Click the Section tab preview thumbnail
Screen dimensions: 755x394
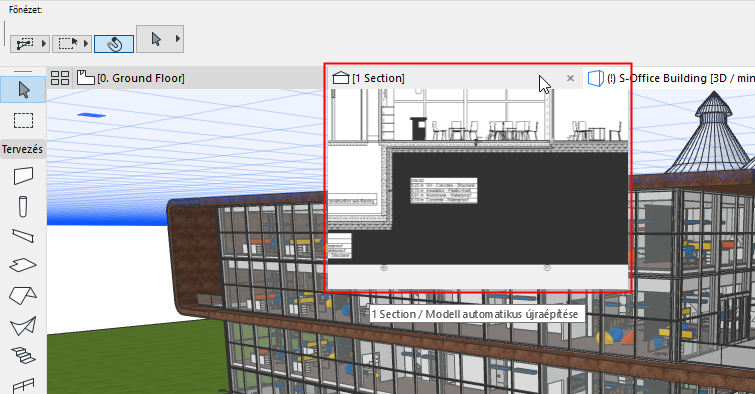tap(478, 188)
